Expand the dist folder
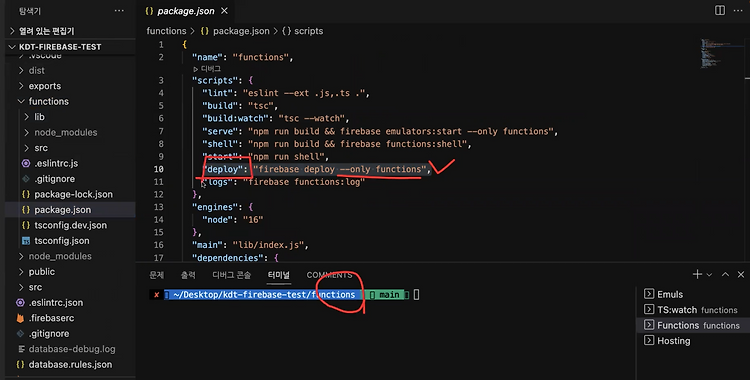This screenshot has width=750, height=380. pyautogui.click(x=36, y=70)
